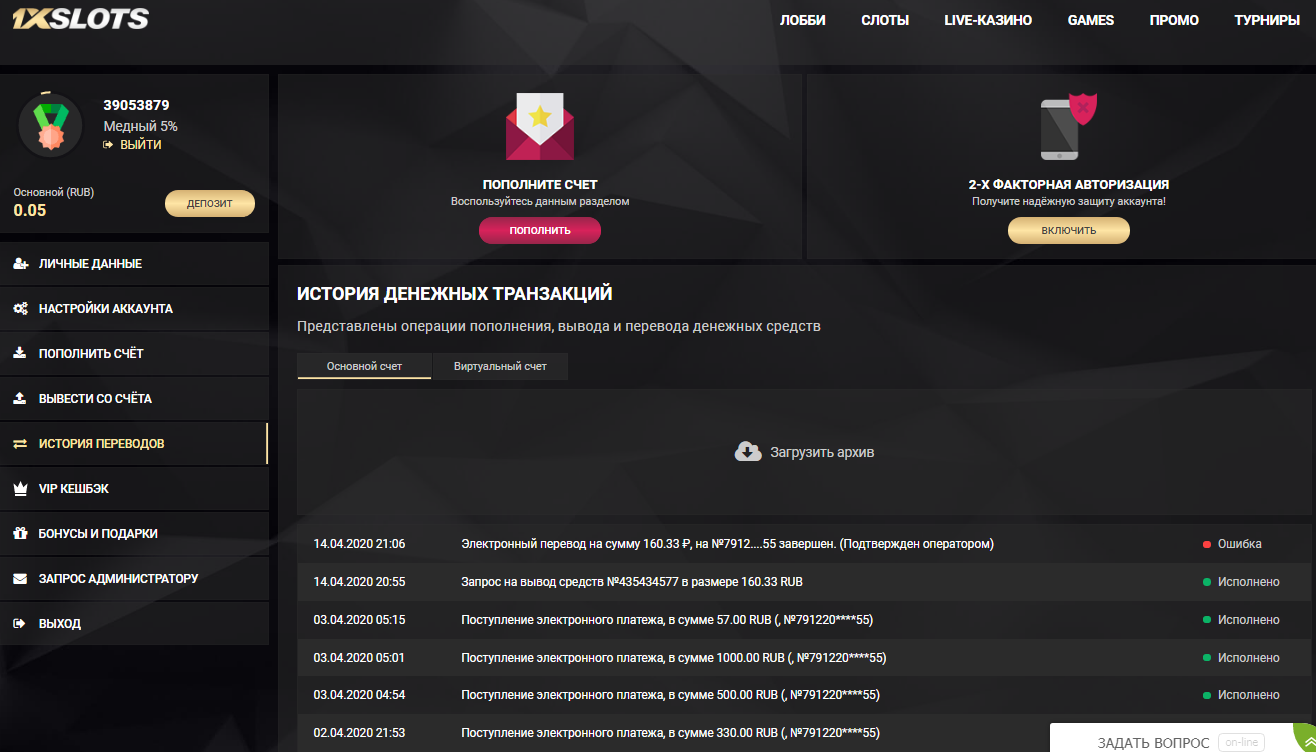Click the exit icon at sidebar bottom

coord(20,624)
